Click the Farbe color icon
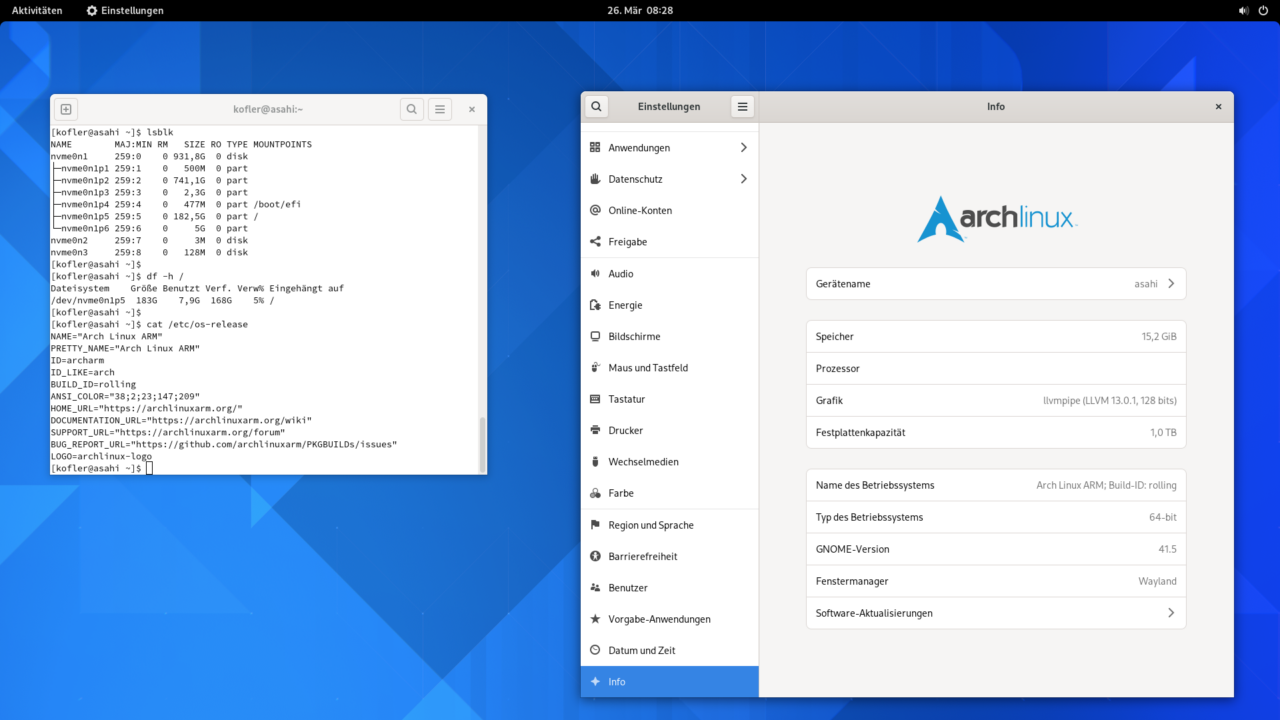Image resolution: width=1280 pixels, height=720 pixels. pyautogui.click(x=596, y=493)
